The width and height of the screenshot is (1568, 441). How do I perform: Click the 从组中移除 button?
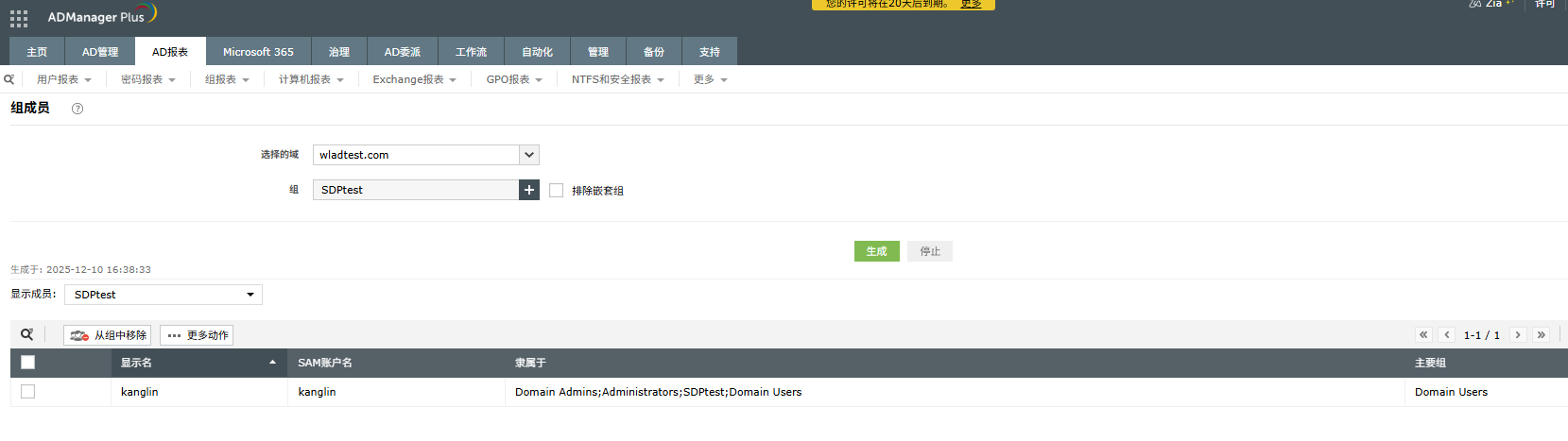pos(108,335)
